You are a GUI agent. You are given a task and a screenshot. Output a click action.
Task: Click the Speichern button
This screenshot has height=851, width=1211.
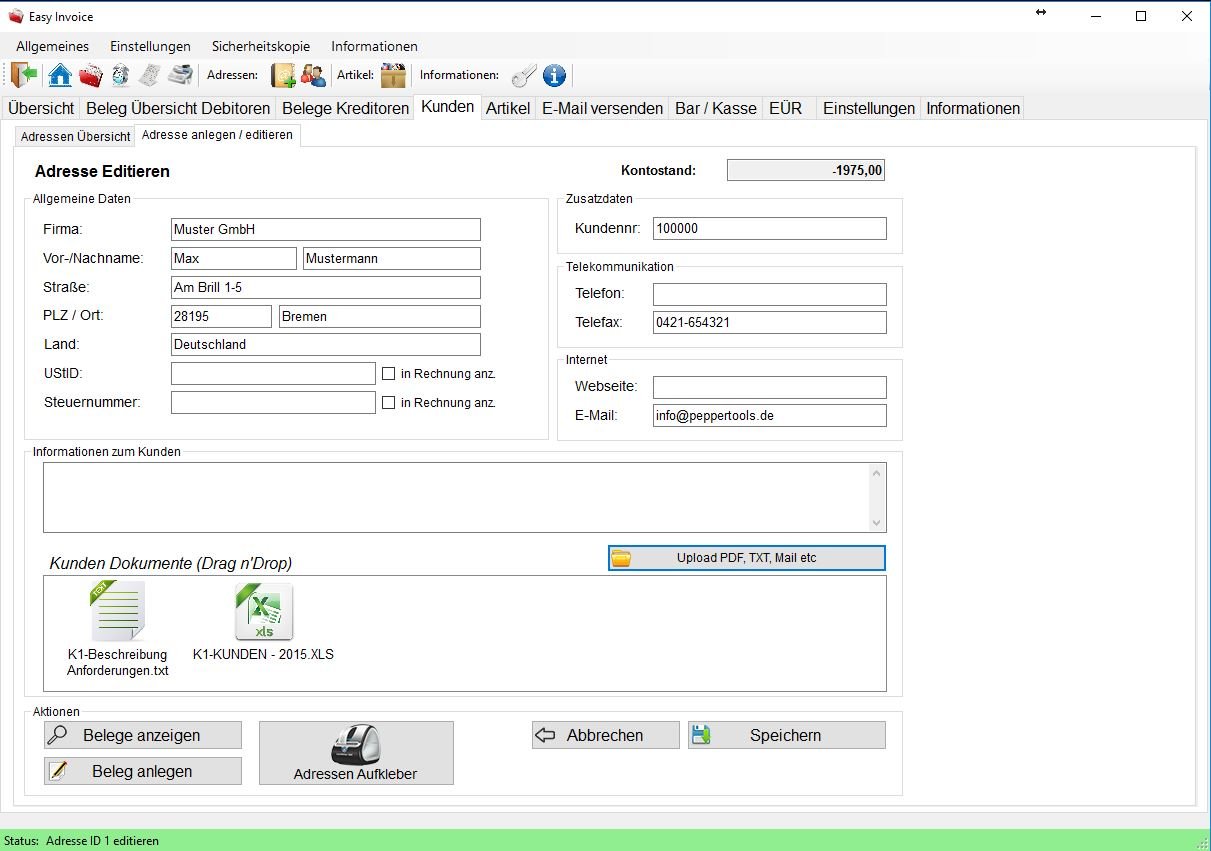tap(786, 735)
